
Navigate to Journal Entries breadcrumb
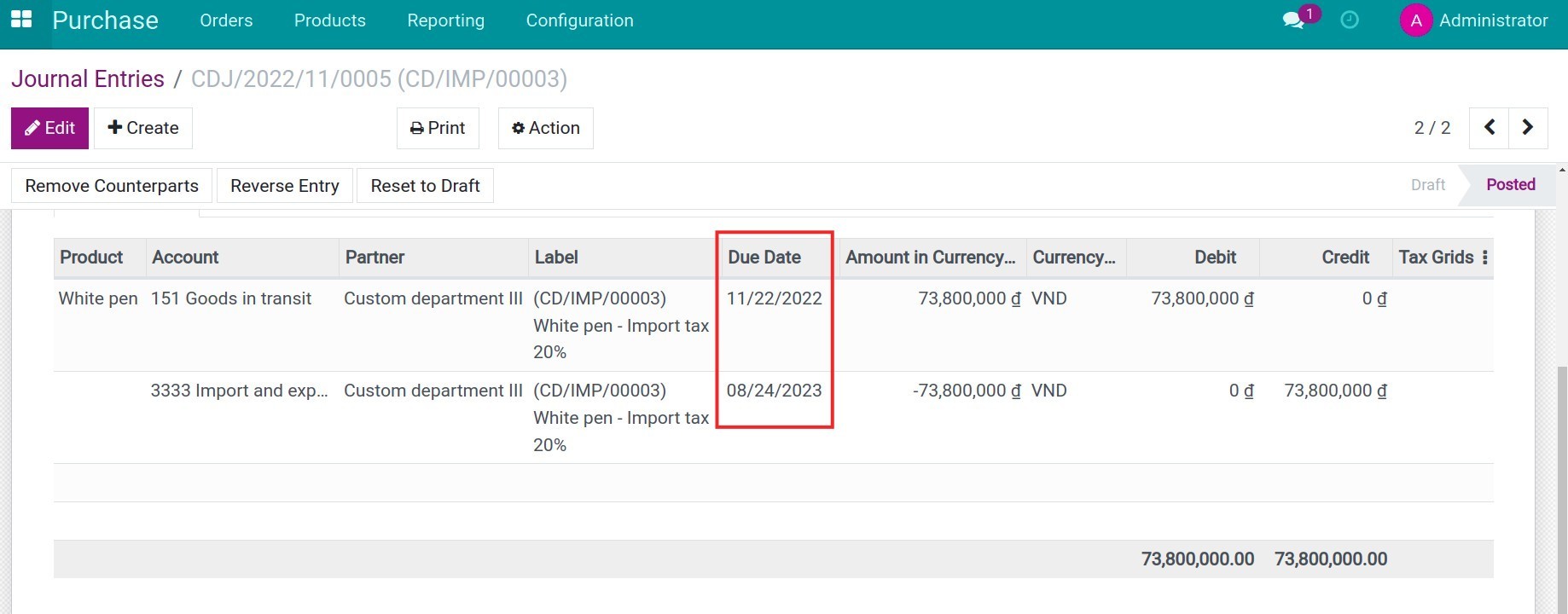[88, 78]
